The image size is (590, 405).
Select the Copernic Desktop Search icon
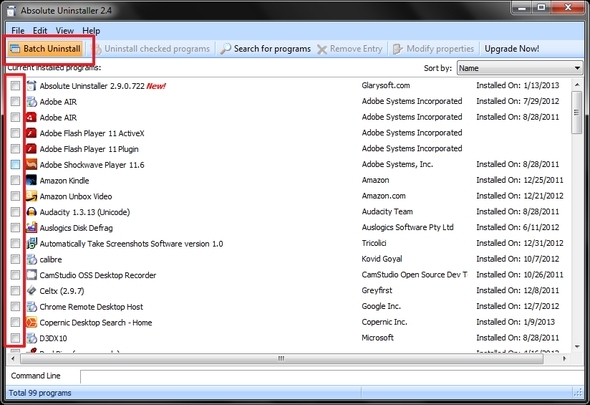tap(32, 323)
